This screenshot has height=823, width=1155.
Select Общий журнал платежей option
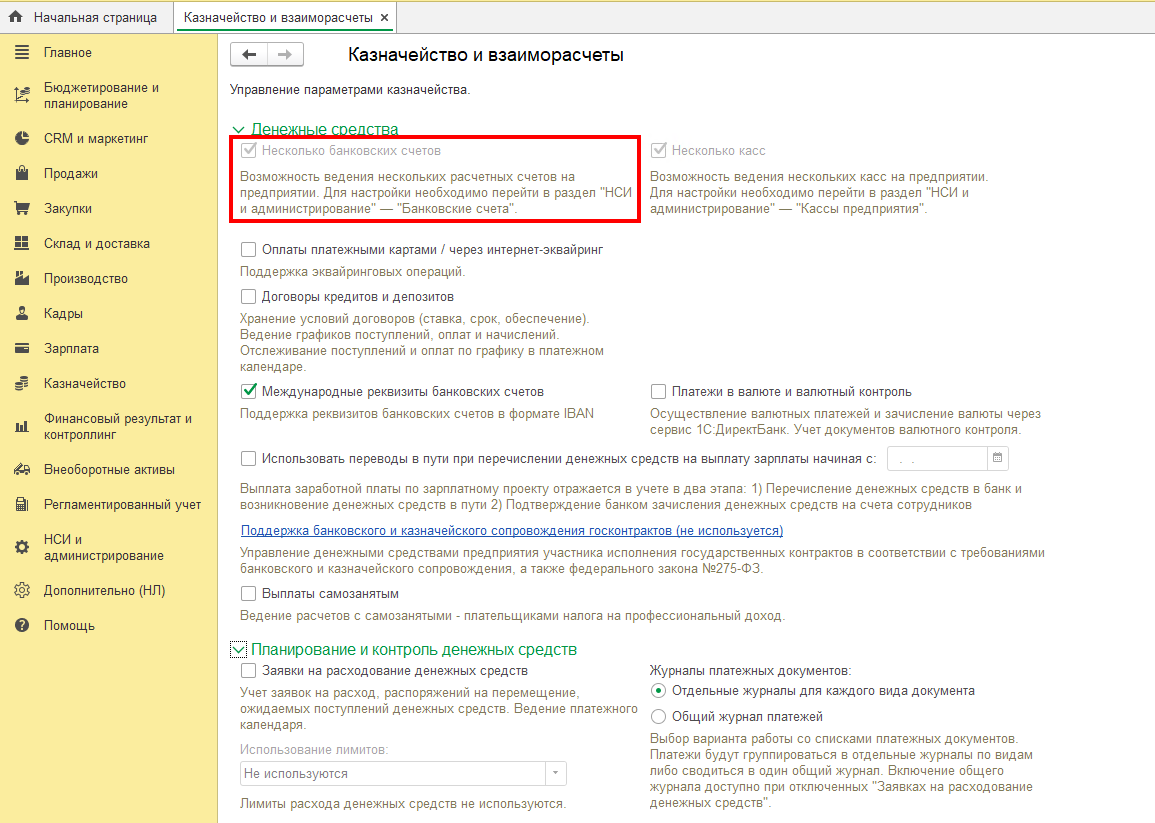(x=659, y=716)
